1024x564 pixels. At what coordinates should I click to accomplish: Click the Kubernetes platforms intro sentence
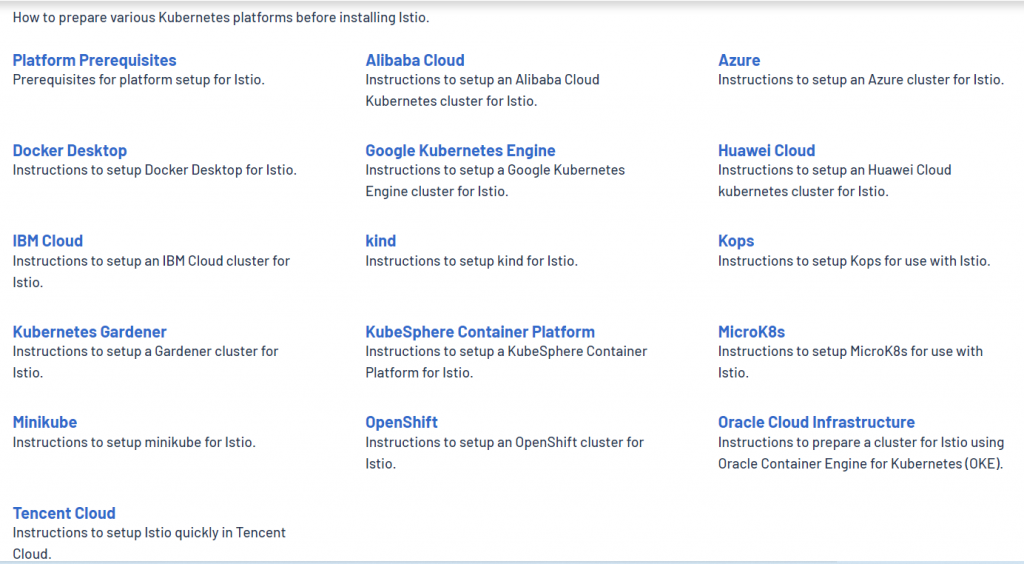tap(221, 18)
